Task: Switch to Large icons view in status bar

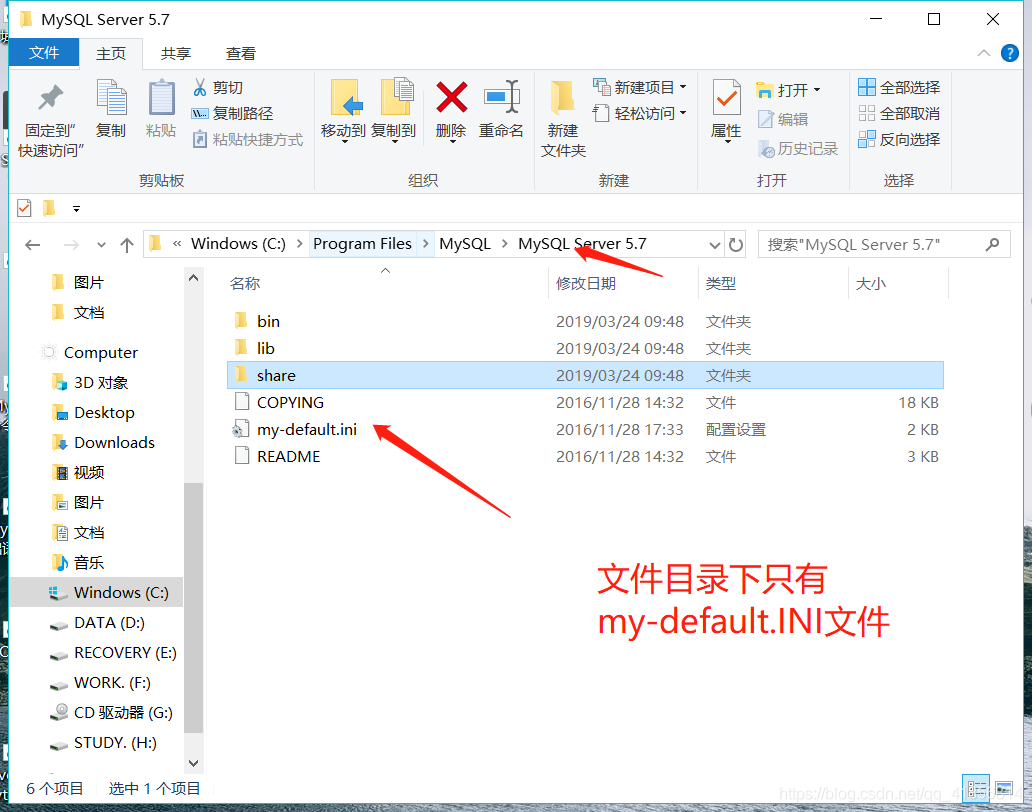Action: (1004, 788)
